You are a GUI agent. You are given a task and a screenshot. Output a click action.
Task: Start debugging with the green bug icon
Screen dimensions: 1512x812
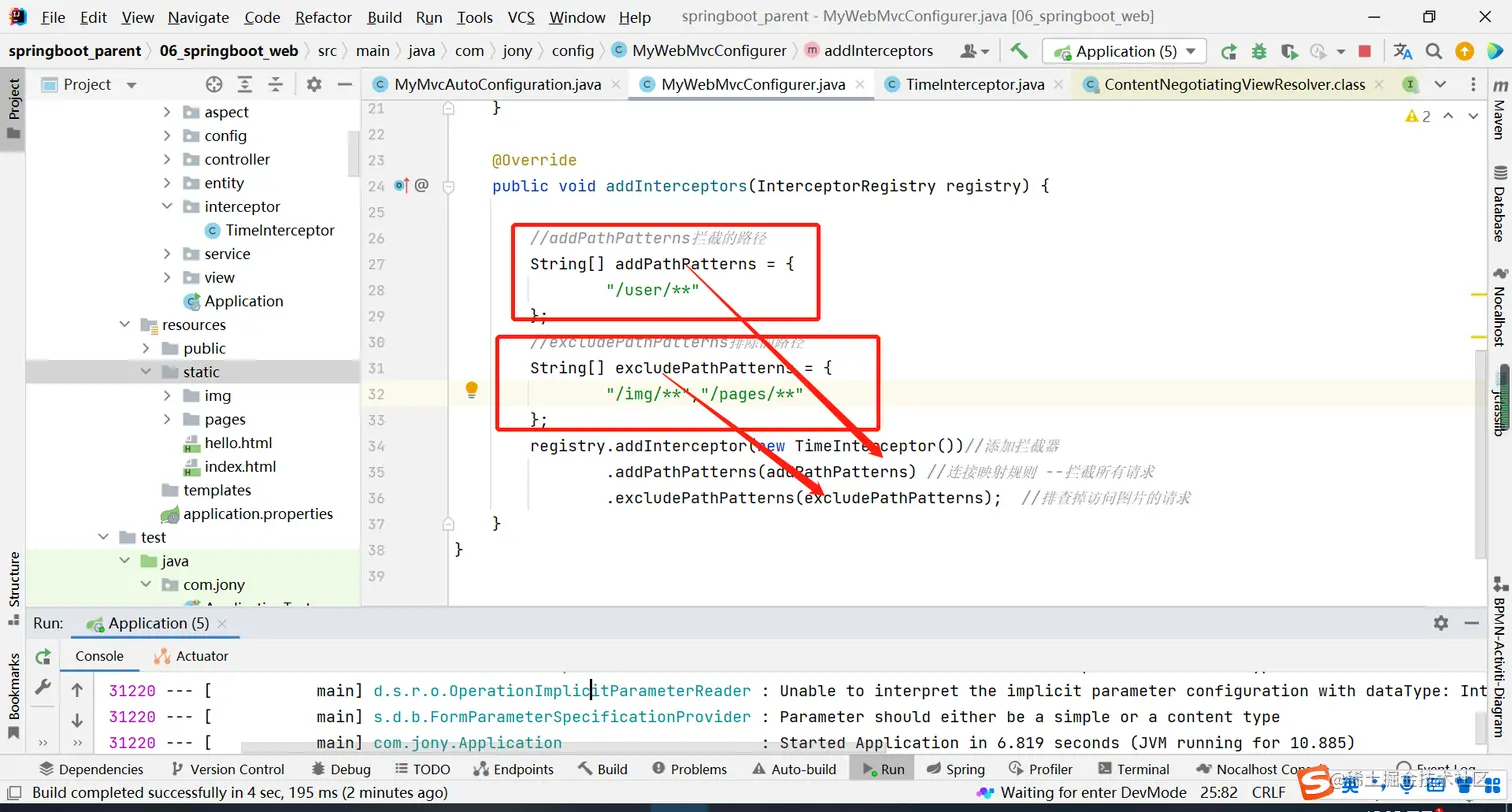[x=1259, y=51]
